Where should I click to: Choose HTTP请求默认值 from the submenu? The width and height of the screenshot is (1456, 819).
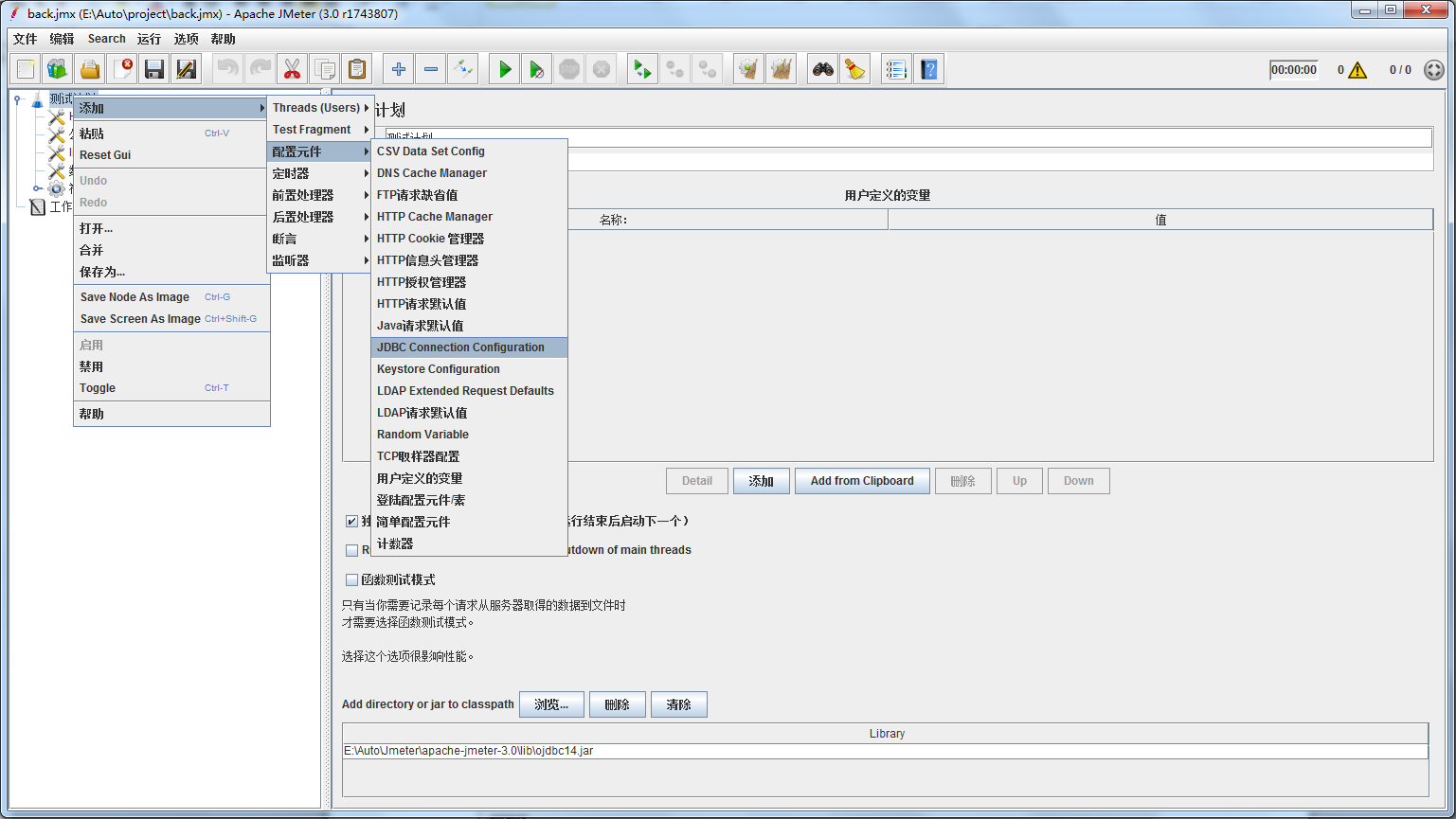(470, 304)
